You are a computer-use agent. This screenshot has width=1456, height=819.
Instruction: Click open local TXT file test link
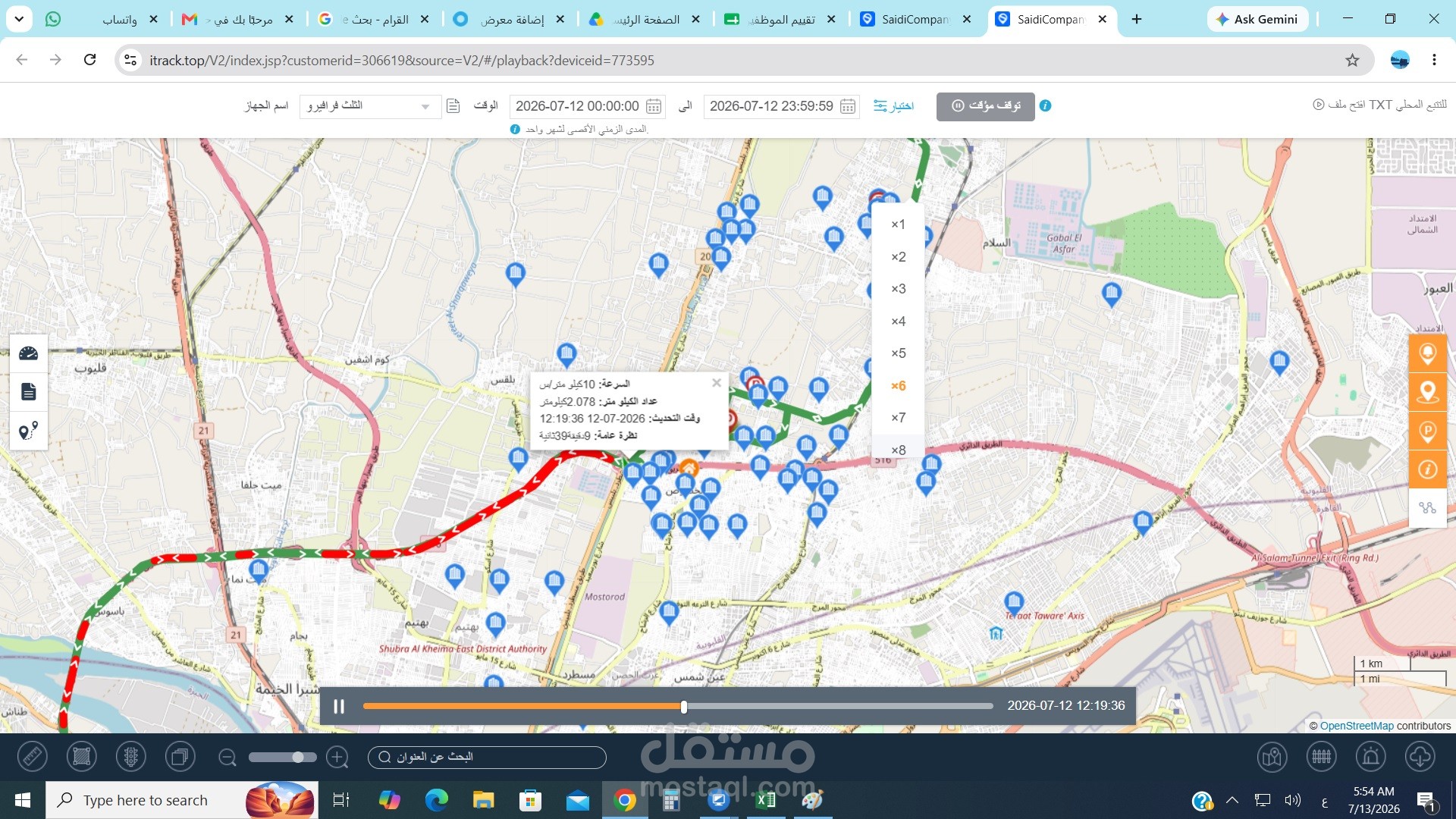[x=1380, y=105]
